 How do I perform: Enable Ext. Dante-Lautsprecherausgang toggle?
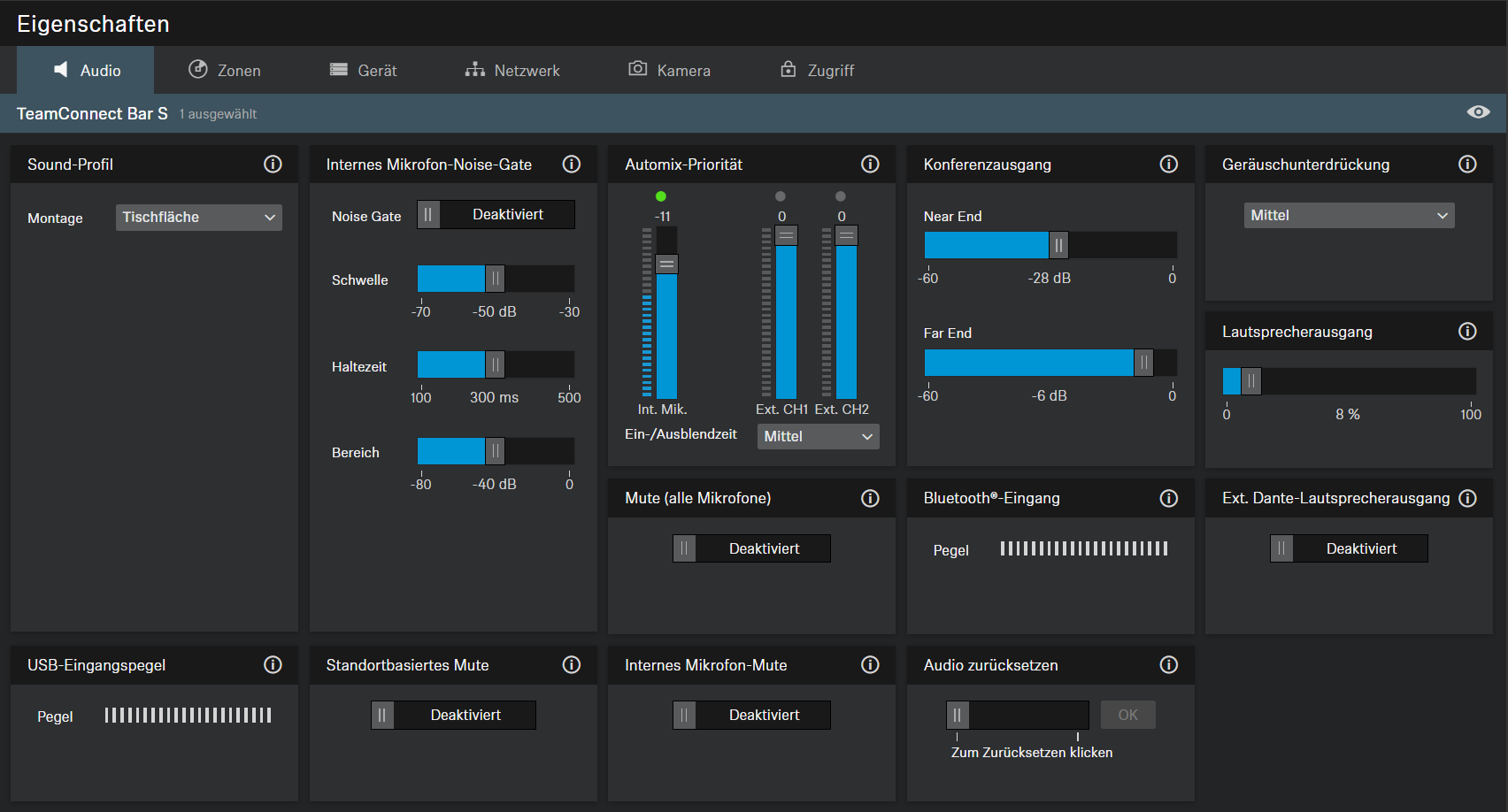pos(1349,548)
